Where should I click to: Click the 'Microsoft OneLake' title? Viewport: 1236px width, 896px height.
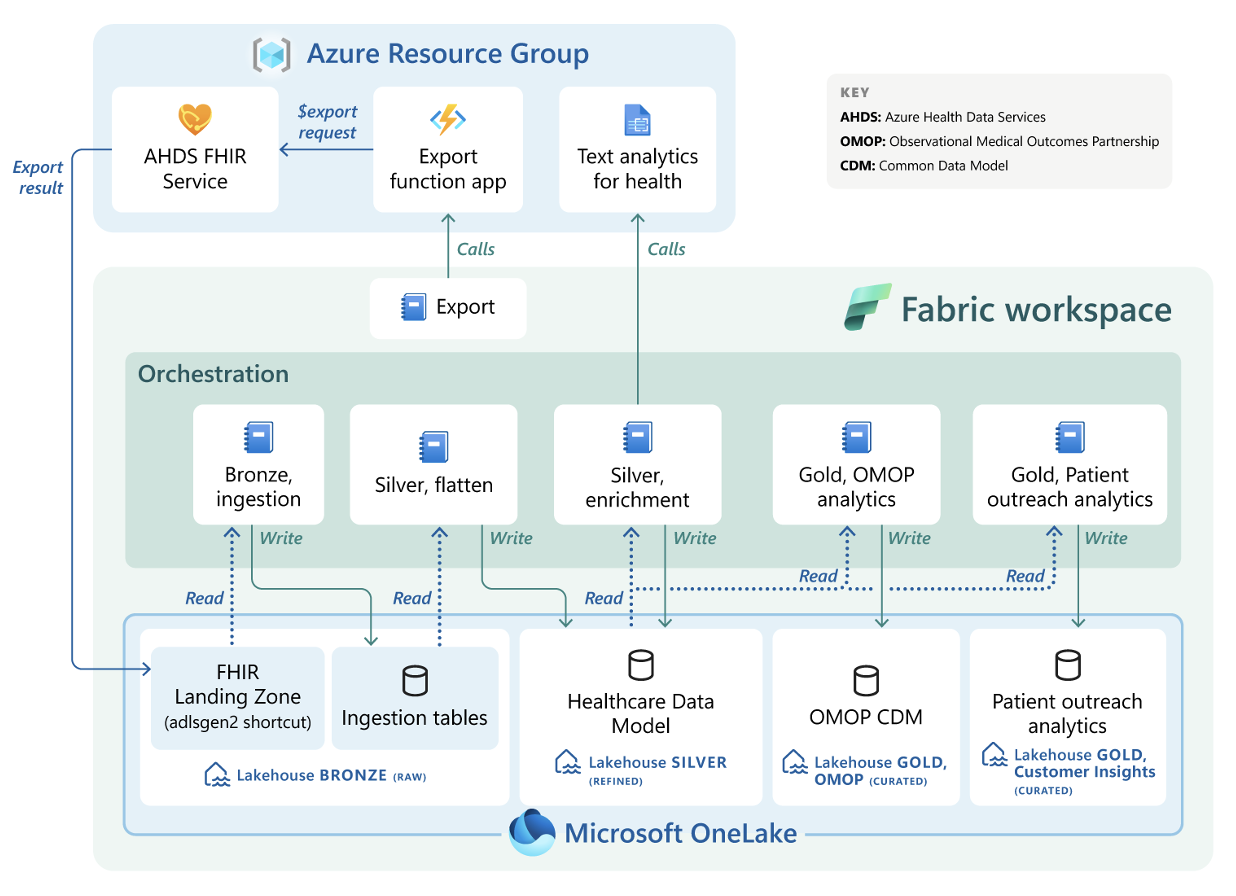(x=681, y=833)
